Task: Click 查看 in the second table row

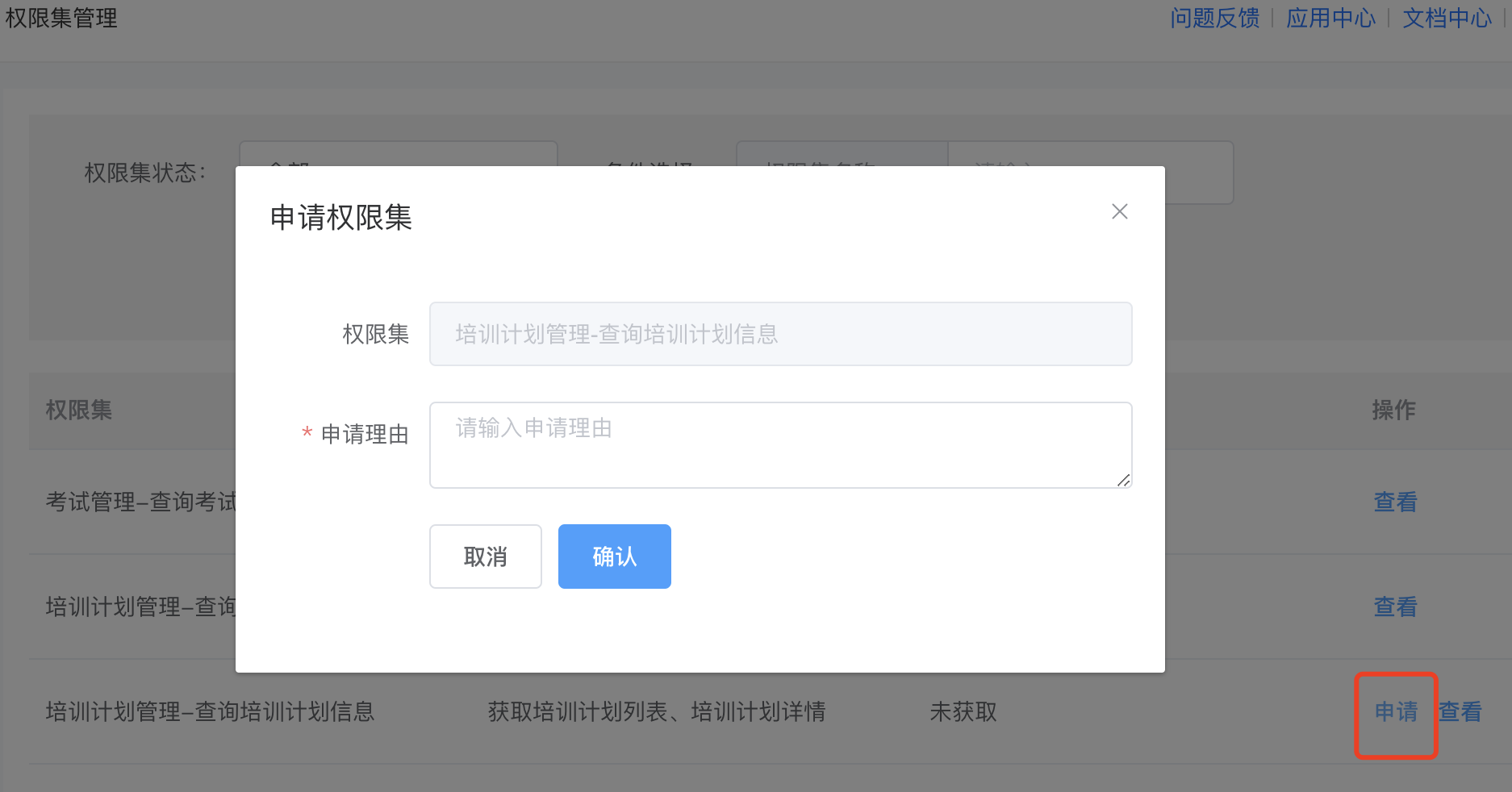Action: [1395, 607]
